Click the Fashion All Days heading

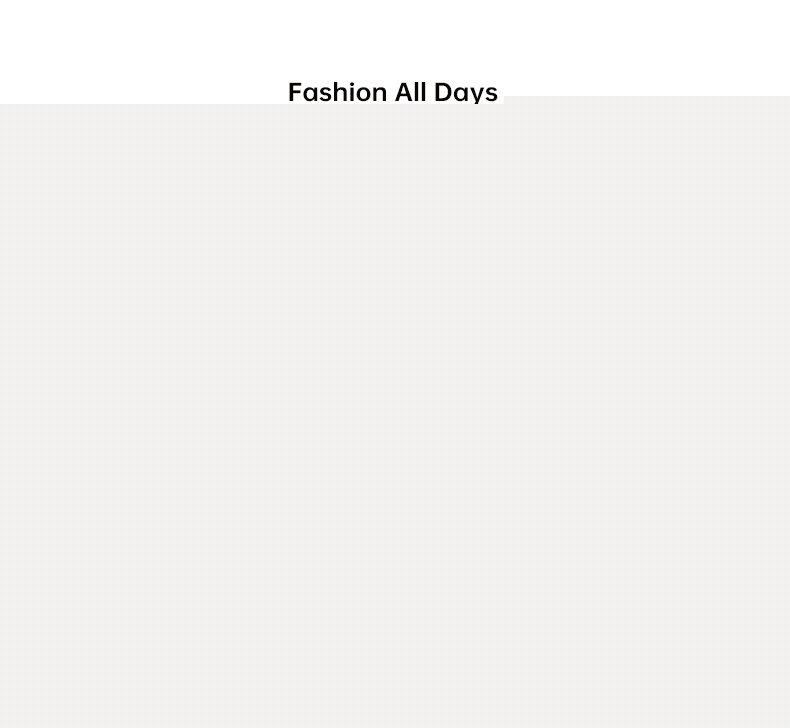pos(393,92)
